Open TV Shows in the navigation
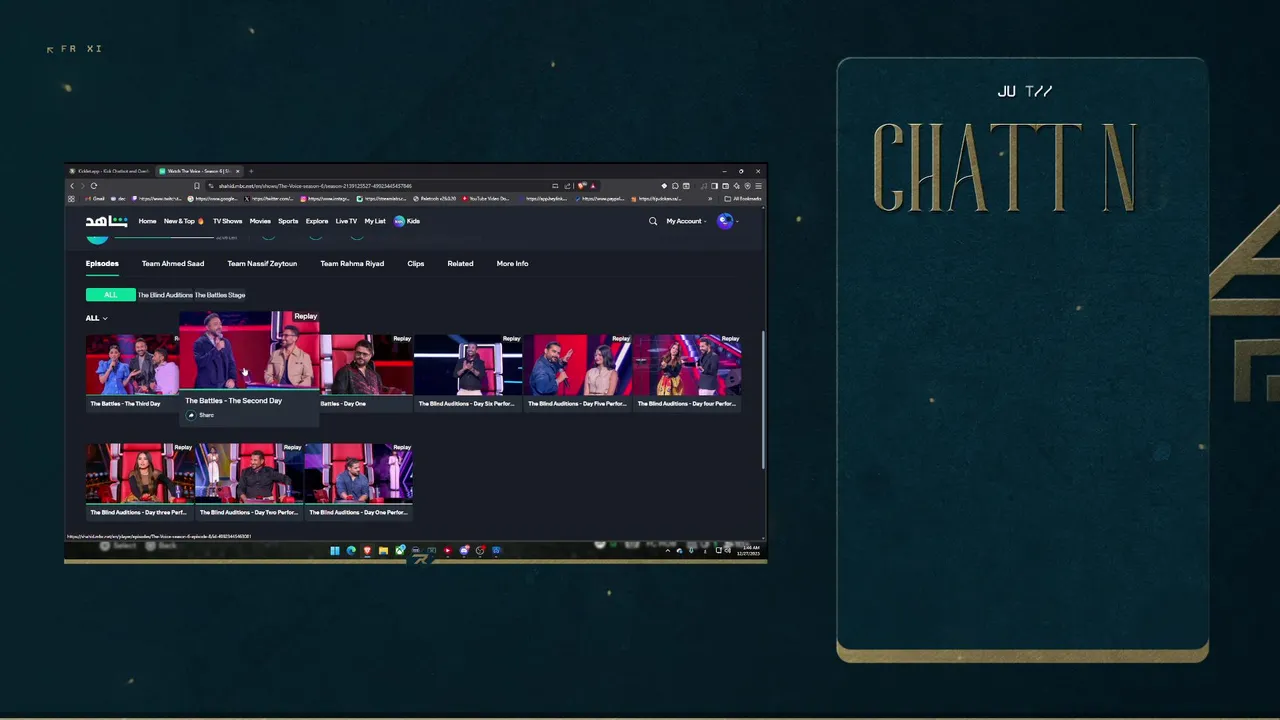Screen dimensions: 1280x720 (x=227, y=221)
